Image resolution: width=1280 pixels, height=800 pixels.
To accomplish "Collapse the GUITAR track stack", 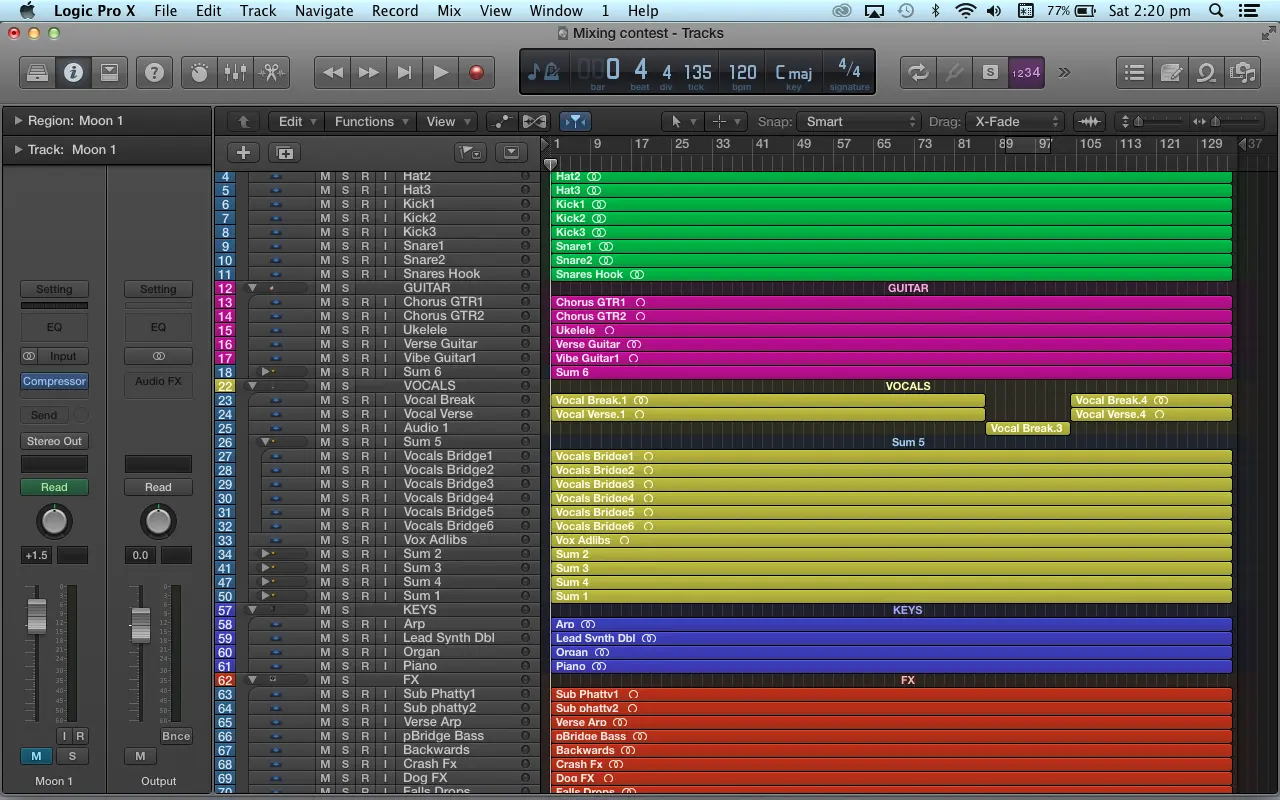I will pos(252,288).
